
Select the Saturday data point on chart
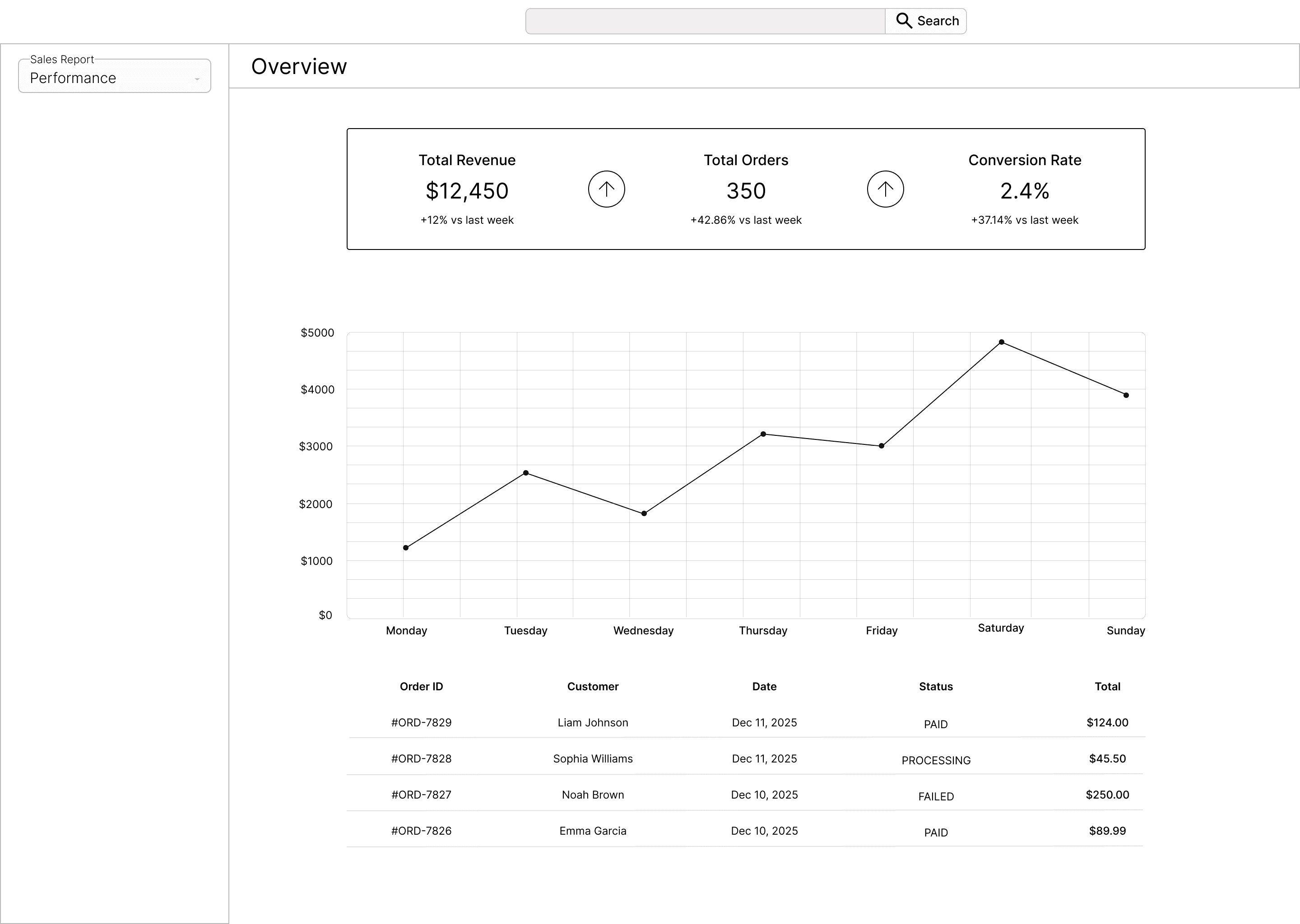(1001, 342)
